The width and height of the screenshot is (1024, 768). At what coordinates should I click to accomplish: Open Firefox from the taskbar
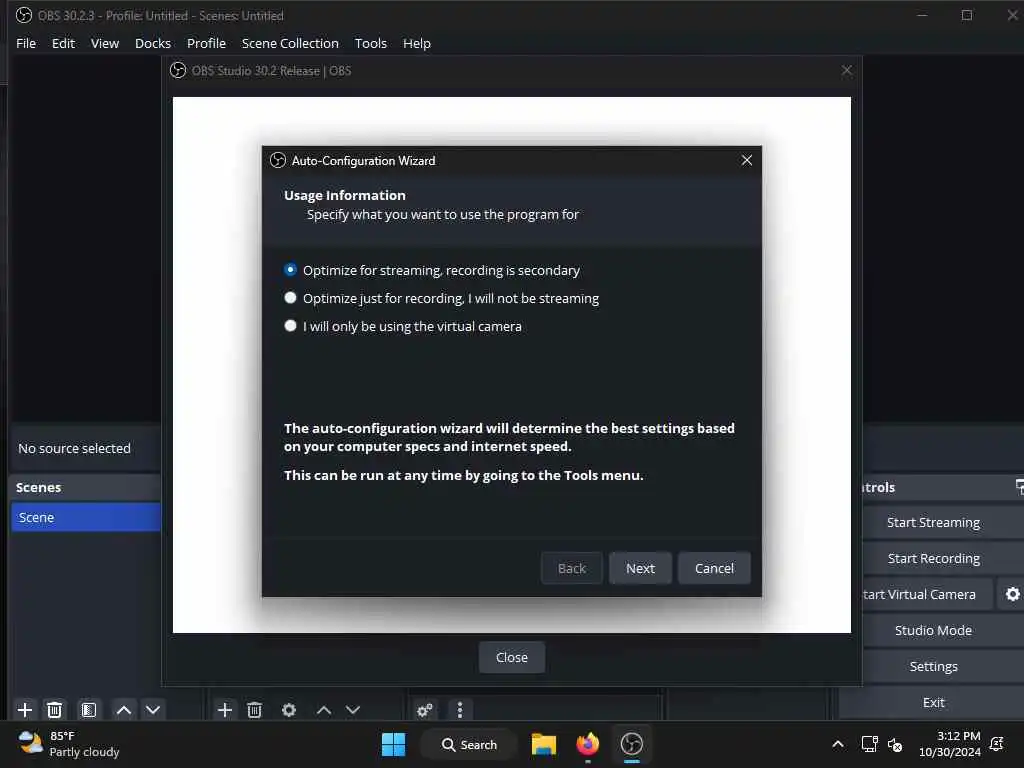(x=588, y=744)
